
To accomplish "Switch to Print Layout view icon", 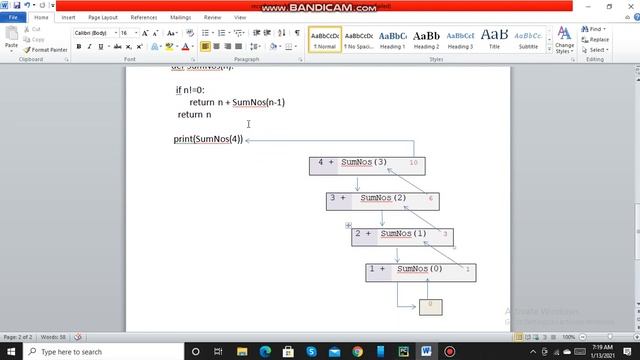I will [519, 337].
